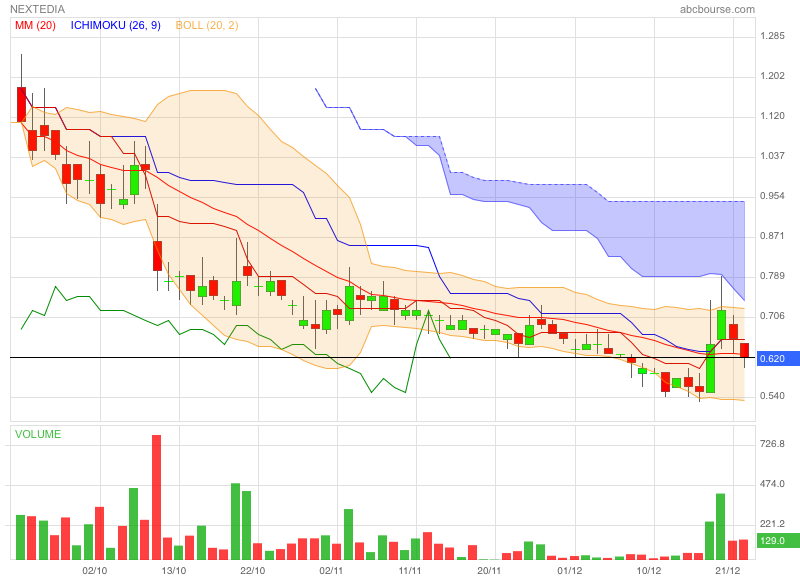800x580 pixels.
Task: Click the 02/11 date label
Action: (x=331, y=570)
